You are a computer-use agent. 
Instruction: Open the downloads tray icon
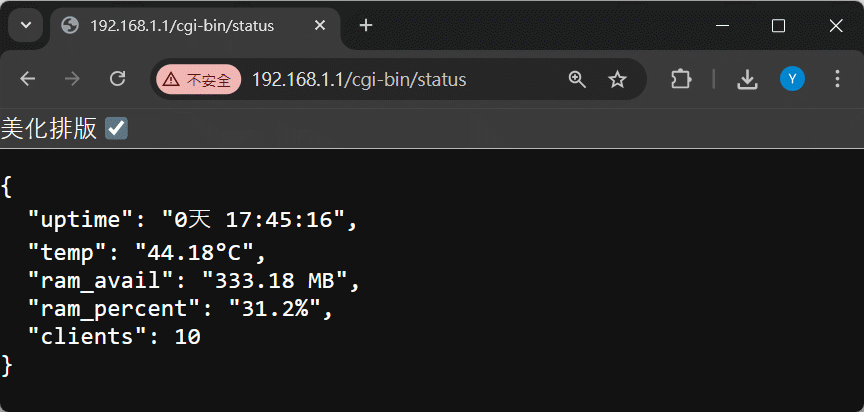tap(747, 79)
